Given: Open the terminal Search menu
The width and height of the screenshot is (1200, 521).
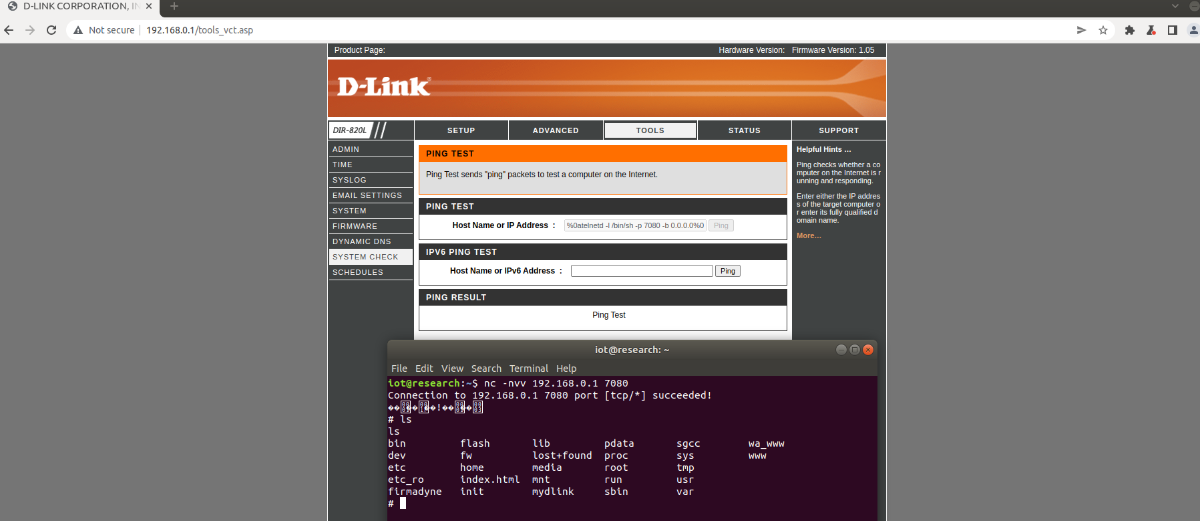Looking at the screenshot, I should pyautogui.click(x=486, y=368).
